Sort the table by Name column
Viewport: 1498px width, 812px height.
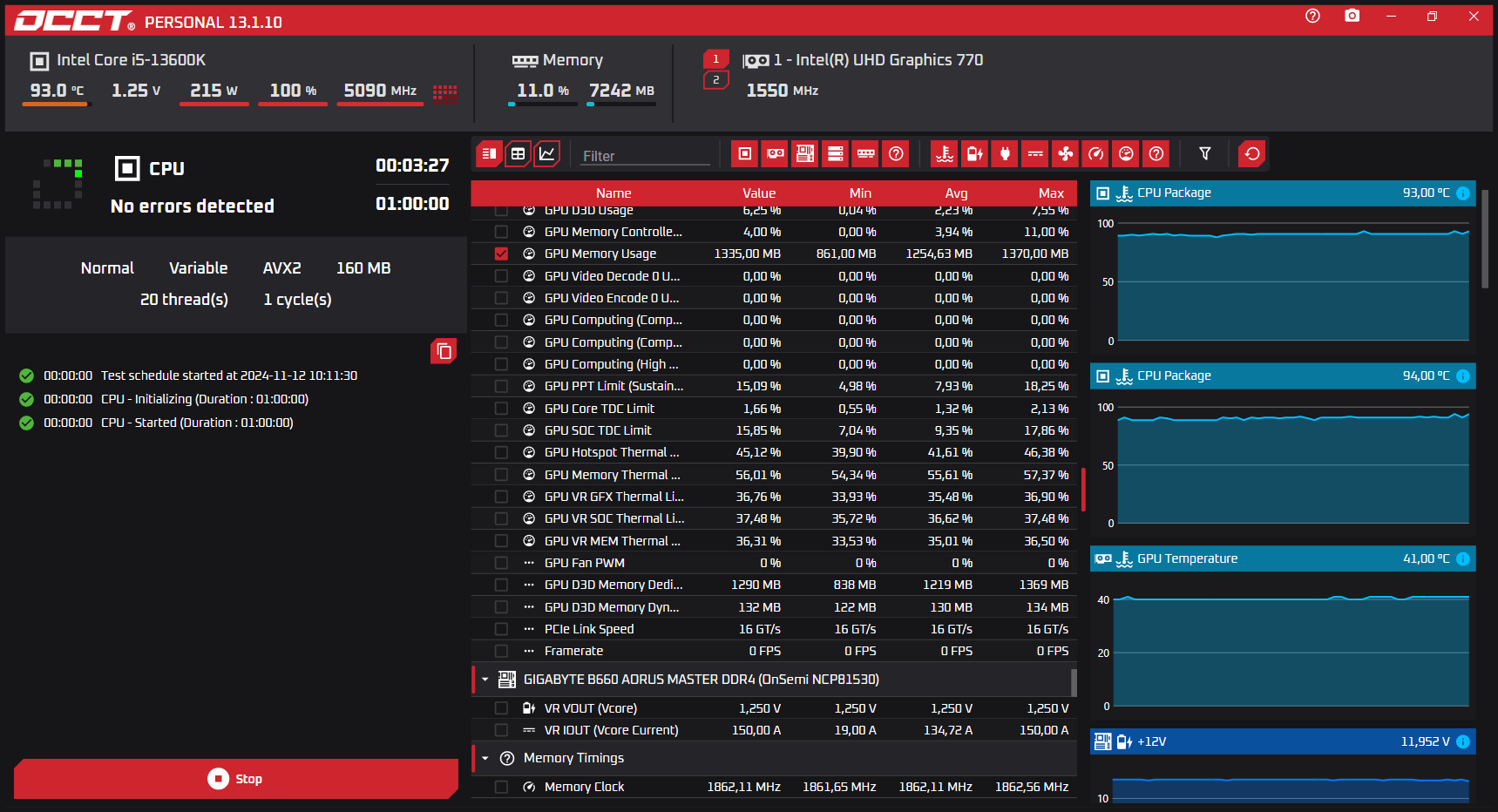[x=613, y=193]
